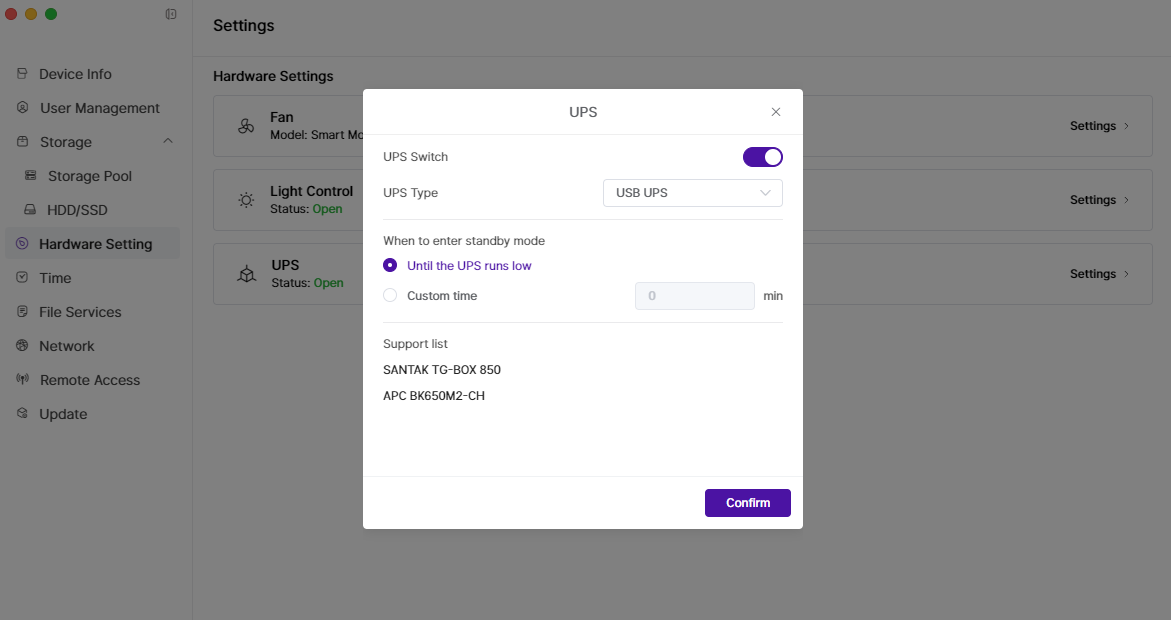Open Remote Access page
Screen dimensions: 1171x620
click(x=90, y=380)
